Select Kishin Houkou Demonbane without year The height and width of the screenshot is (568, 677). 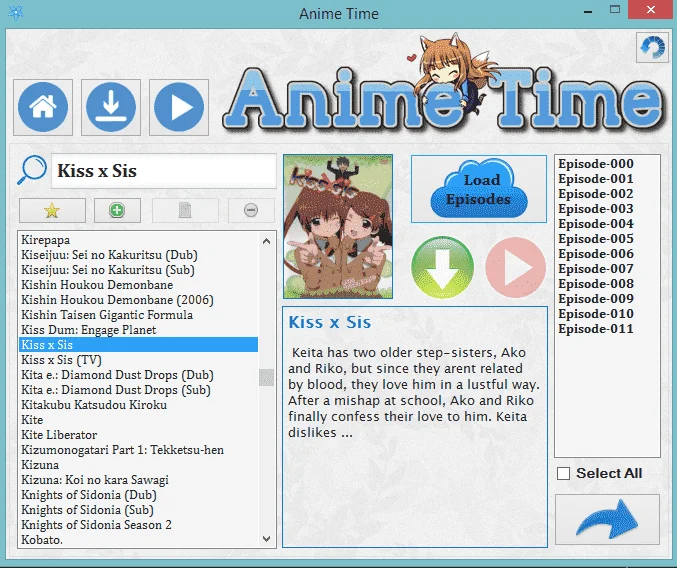[x=138, y=285]
